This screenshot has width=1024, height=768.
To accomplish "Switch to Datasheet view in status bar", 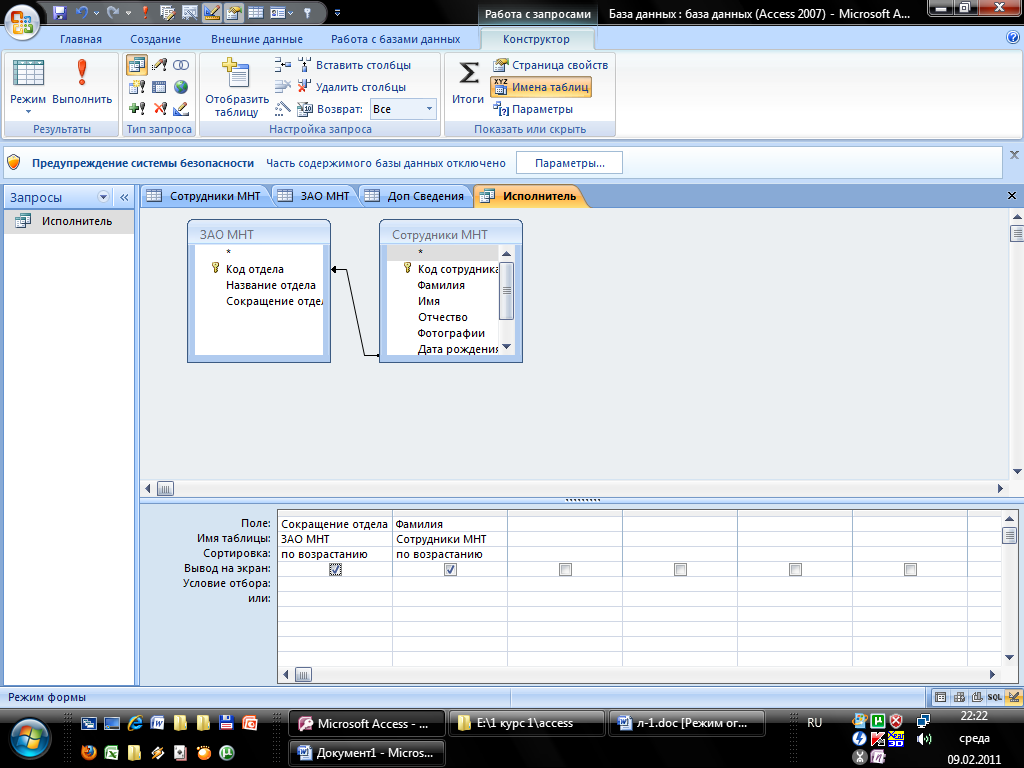I will 940,697.
